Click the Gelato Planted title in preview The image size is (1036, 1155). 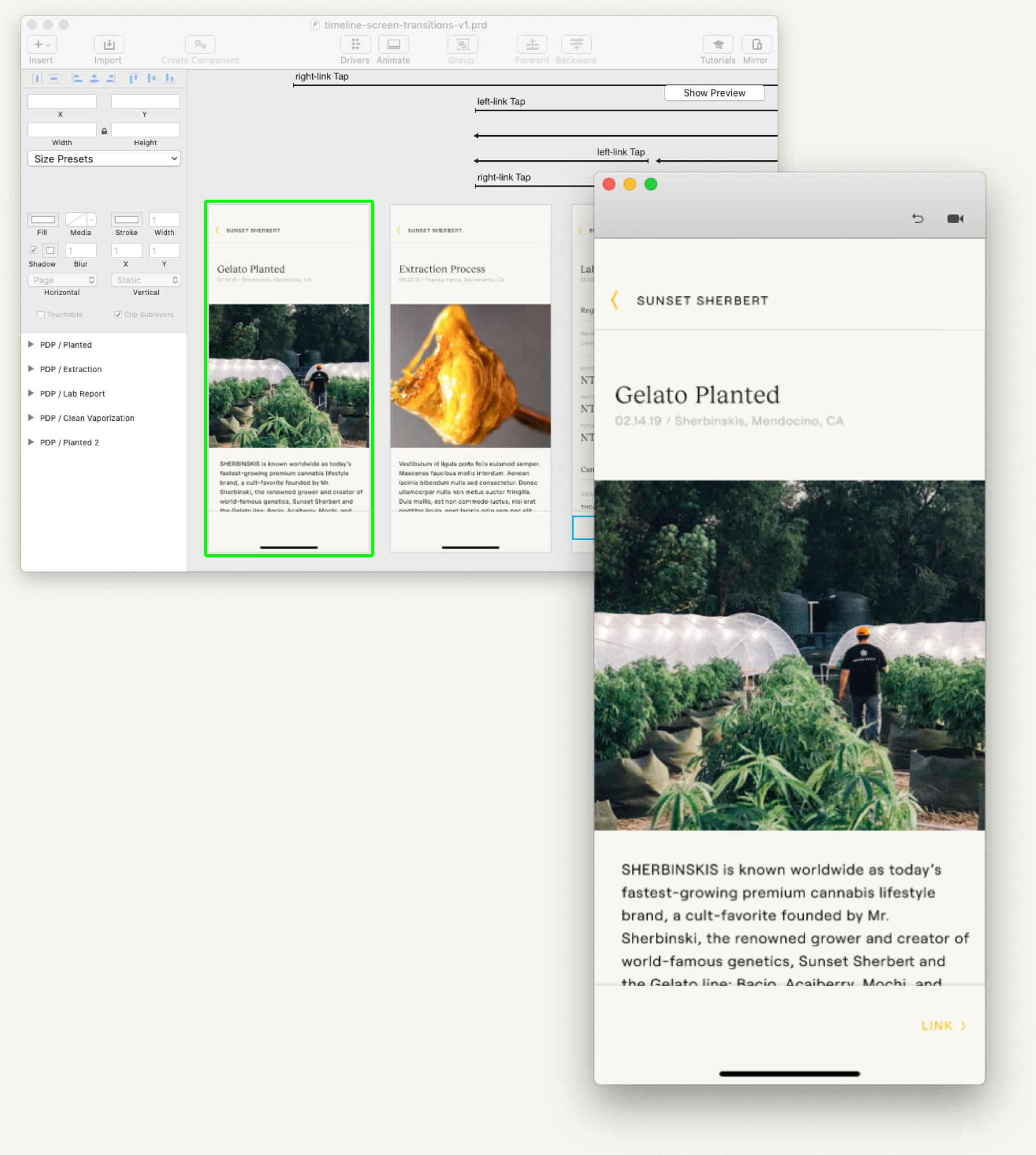697,395
